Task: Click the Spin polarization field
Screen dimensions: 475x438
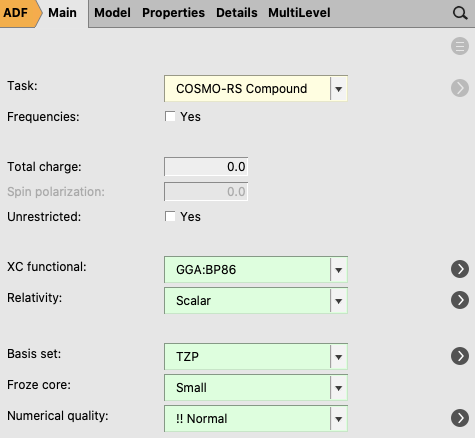Action: tap(206, 192)
